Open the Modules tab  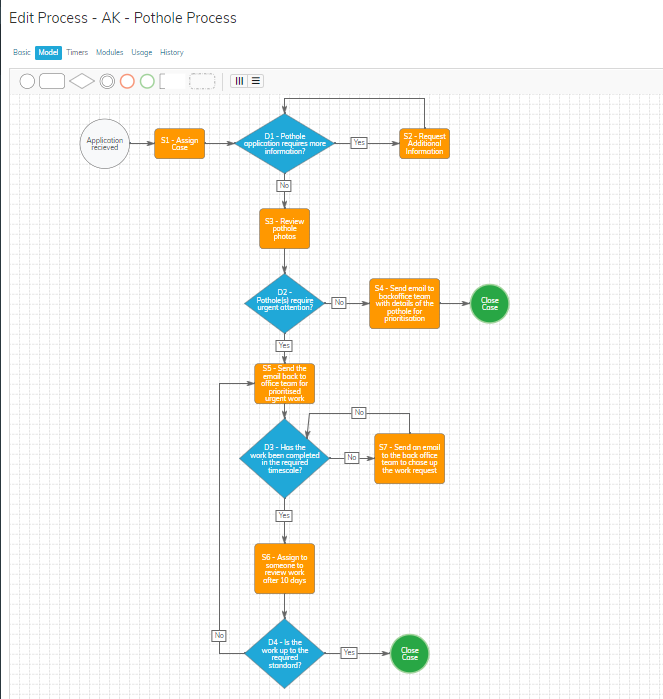point(109,52)
